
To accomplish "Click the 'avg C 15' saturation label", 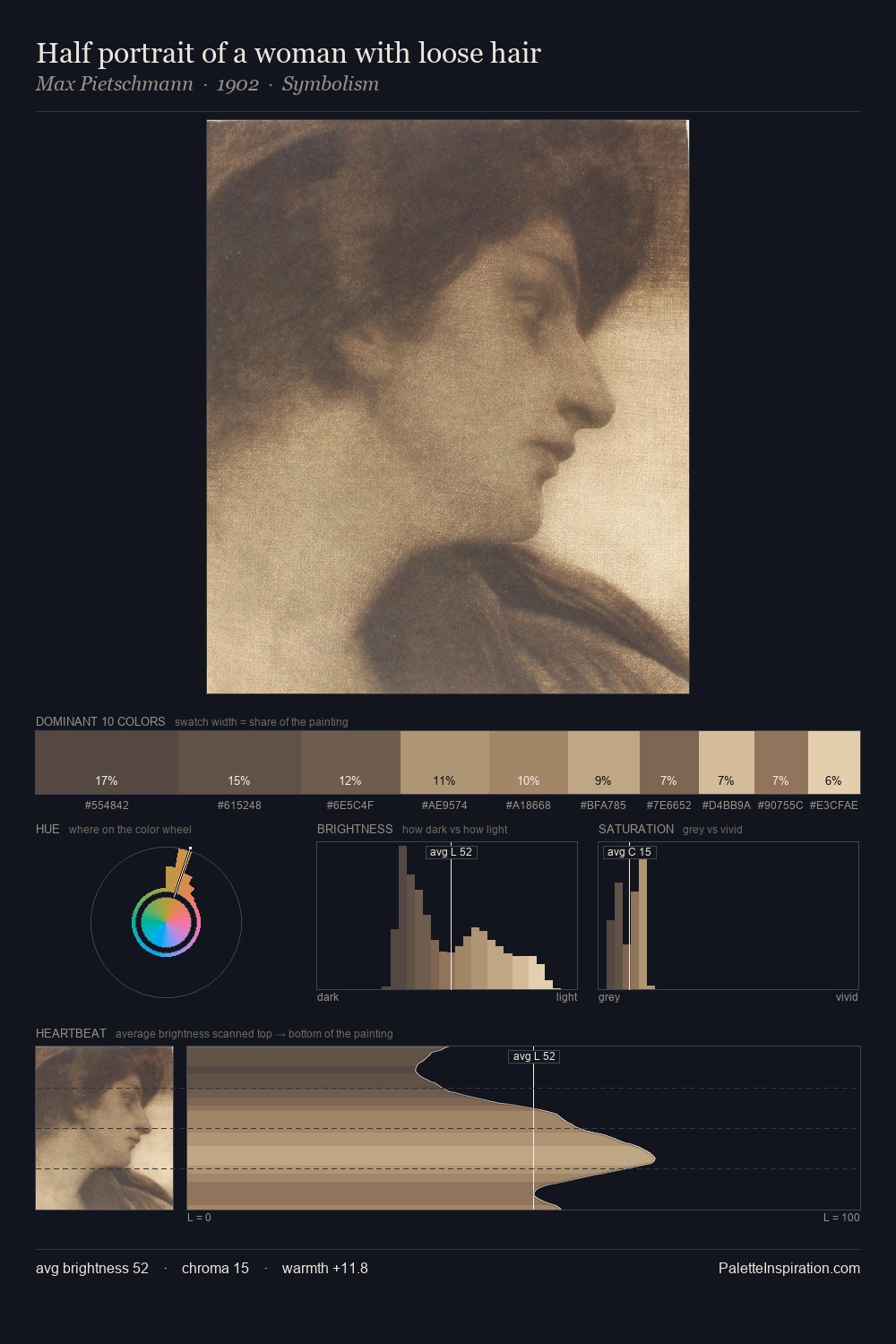I will coord(629,852).
